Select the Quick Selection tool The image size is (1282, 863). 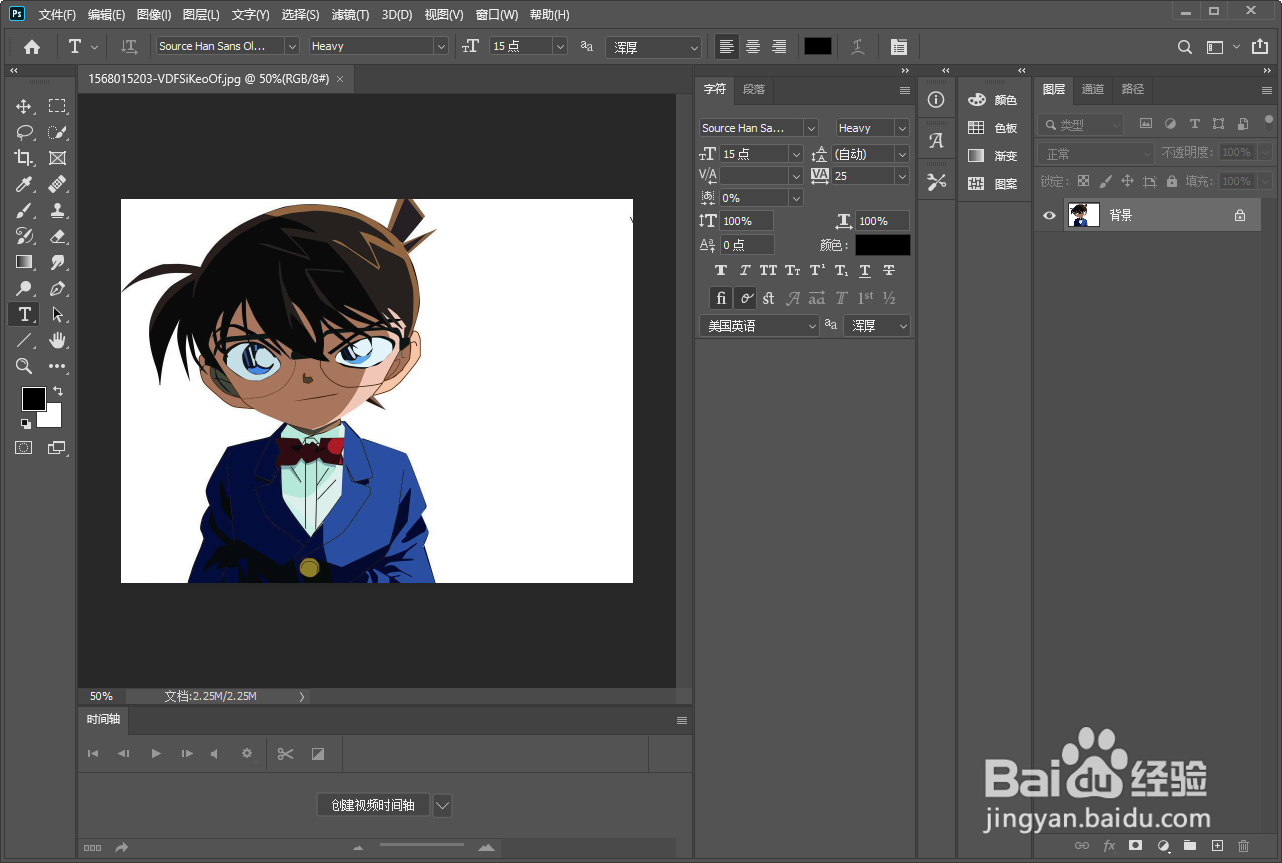(x=58, y=132)
